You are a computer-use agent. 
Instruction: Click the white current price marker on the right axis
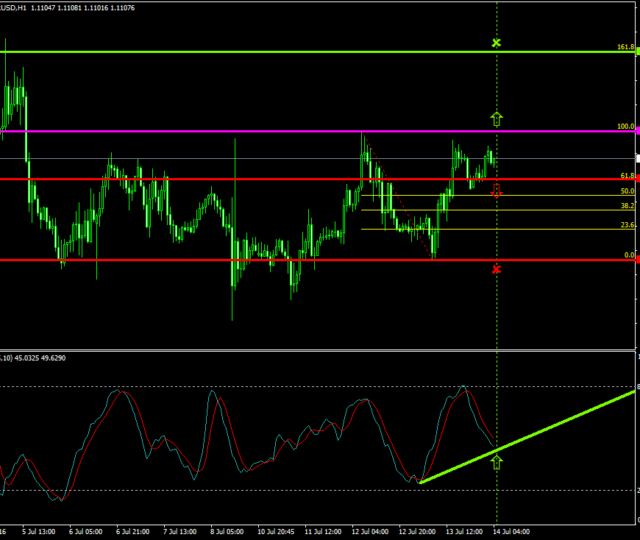(636, 159)
